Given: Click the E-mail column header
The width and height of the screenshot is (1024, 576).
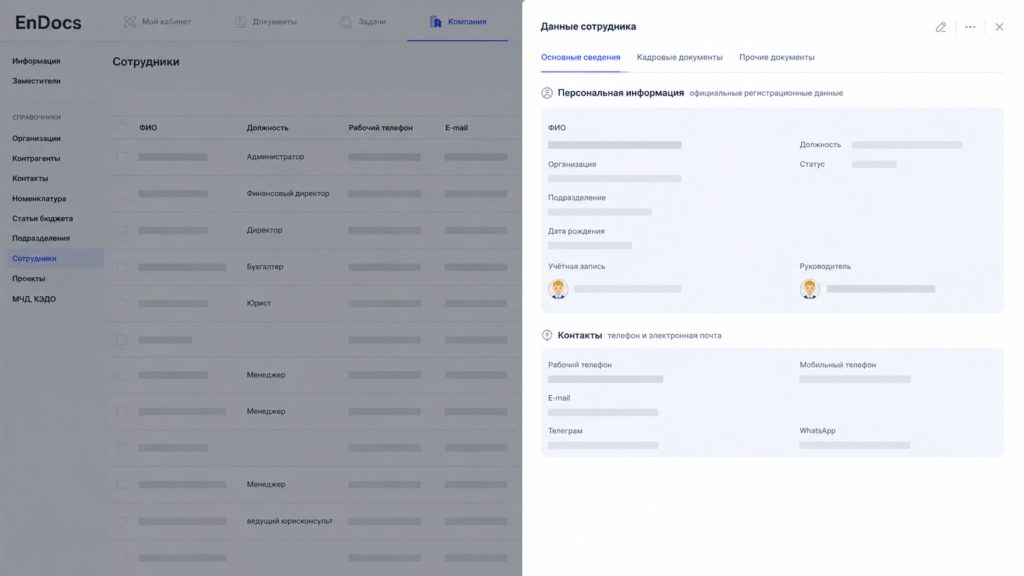Looking at the screenshot, I should click(456, 128).
